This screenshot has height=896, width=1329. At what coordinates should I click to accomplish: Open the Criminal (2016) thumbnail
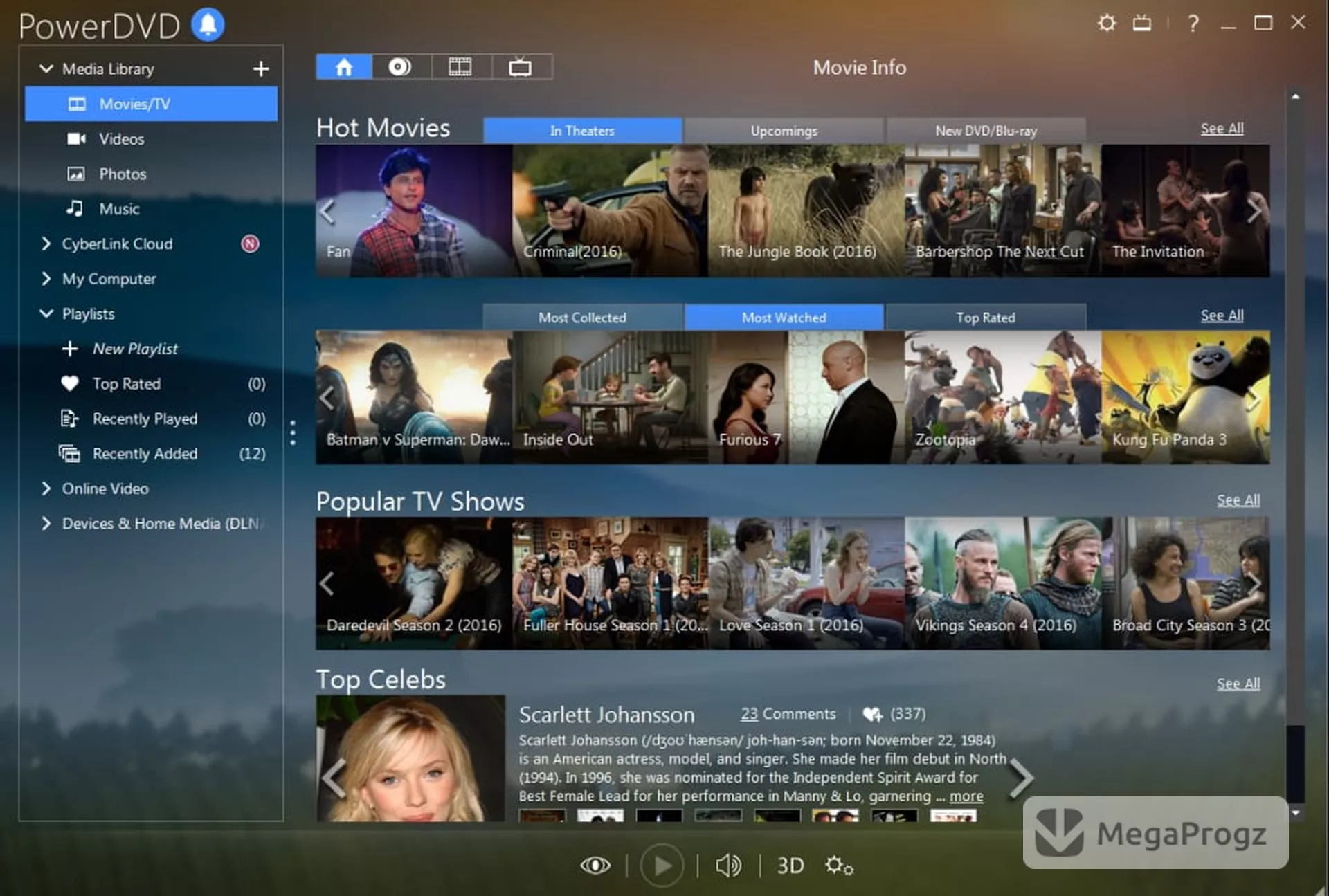coord(610,210)
